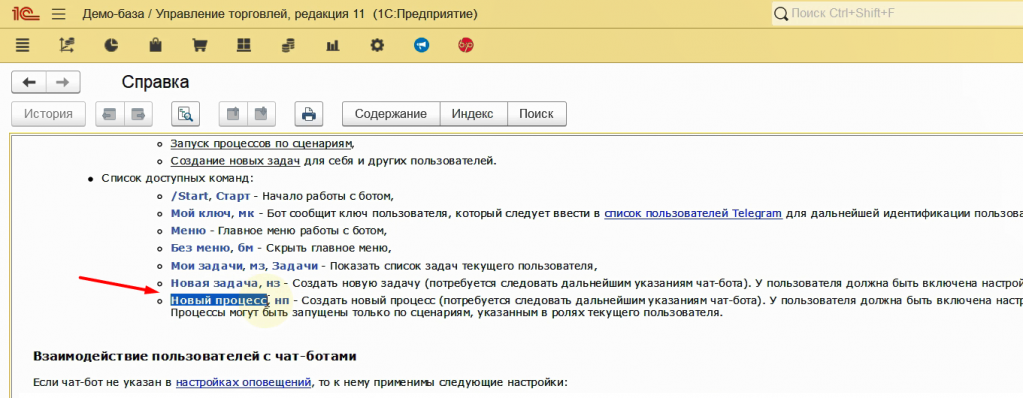Open the blue megaphone notifications section

tap(421, 45)
